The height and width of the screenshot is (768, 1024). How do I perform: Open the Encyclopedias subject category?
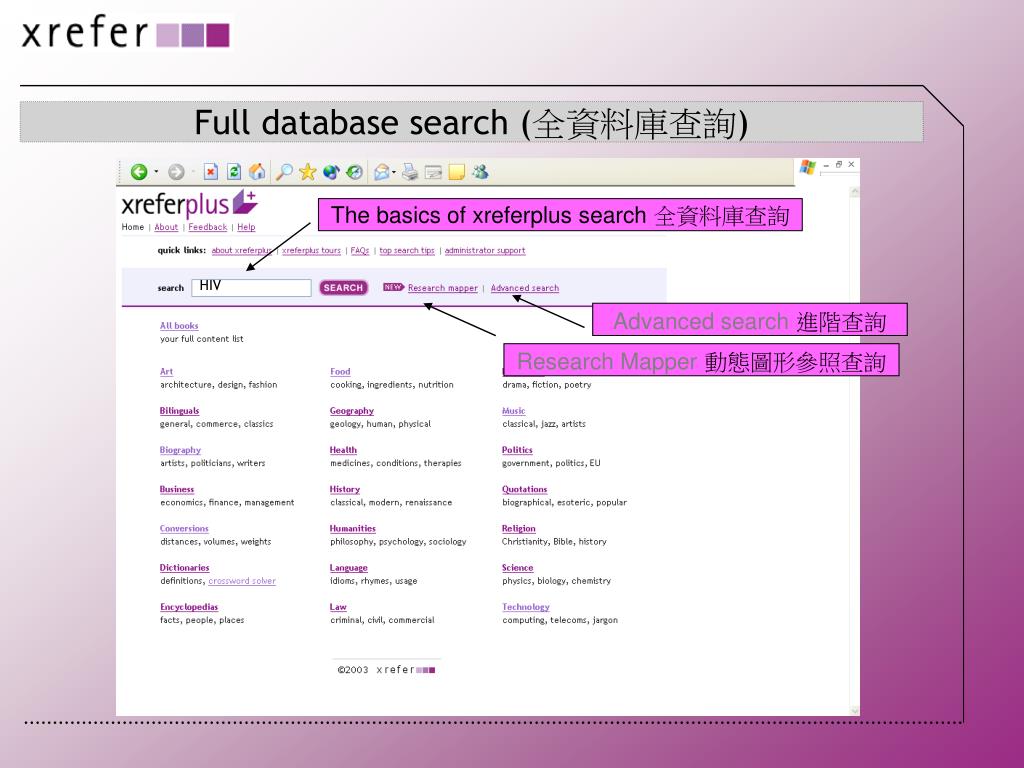pyautogui.click(x=189, y=606)
